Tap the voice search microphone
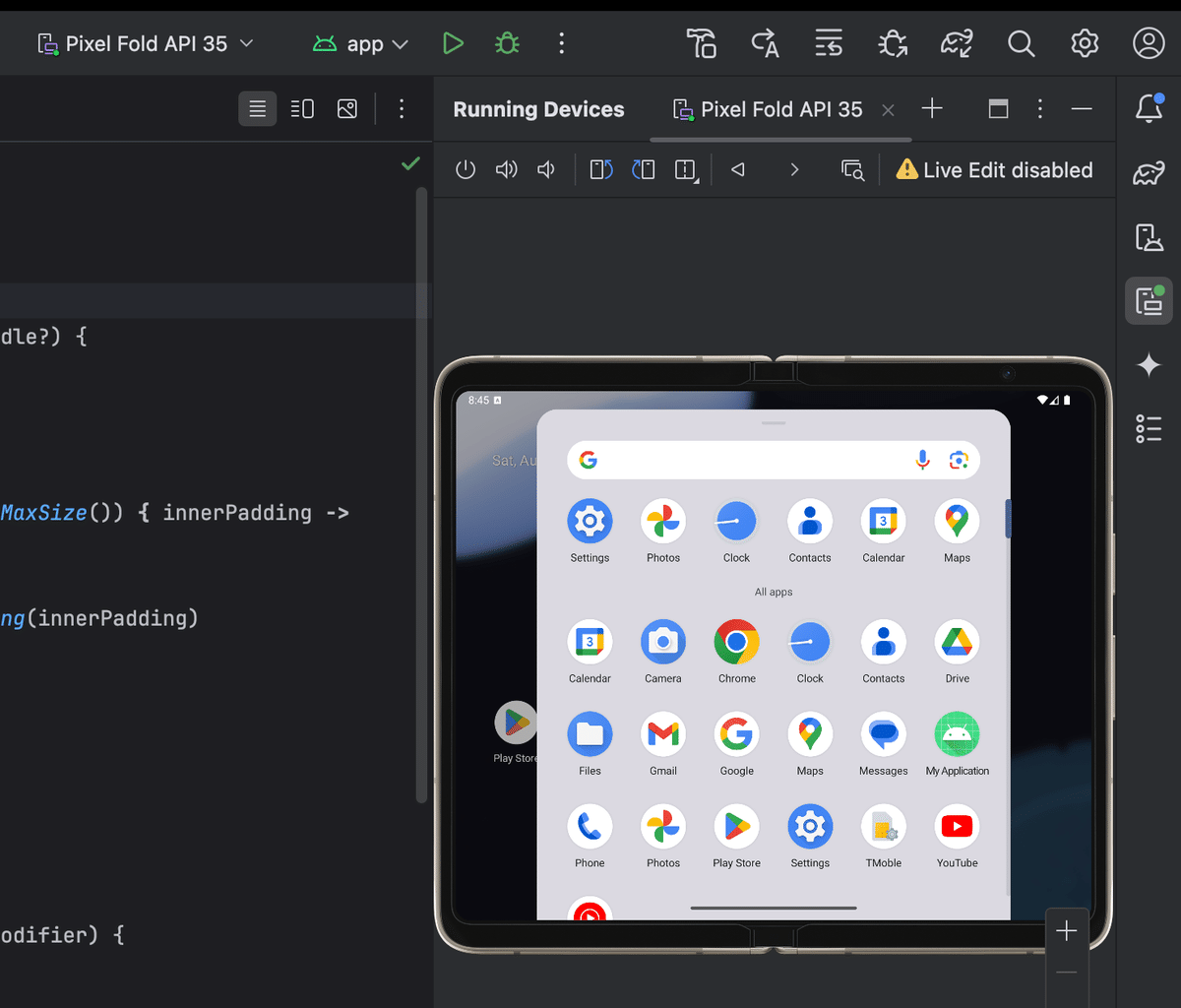The image size is (1181, 1008). (922, 460)
